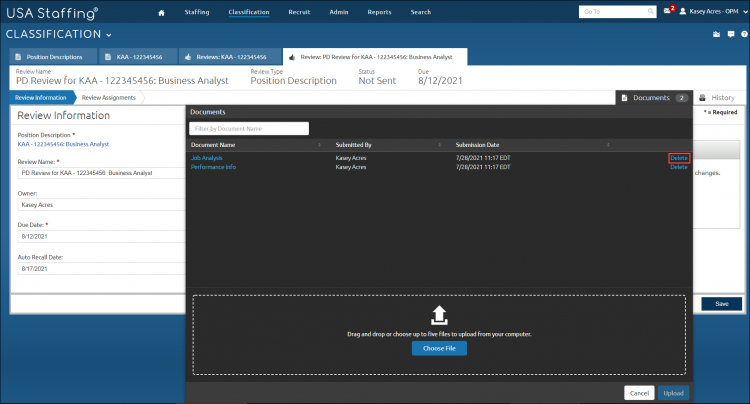Viewport: 750px width, 404px height.
Task: Click the Upload button
Action: (x=673, y=393)
